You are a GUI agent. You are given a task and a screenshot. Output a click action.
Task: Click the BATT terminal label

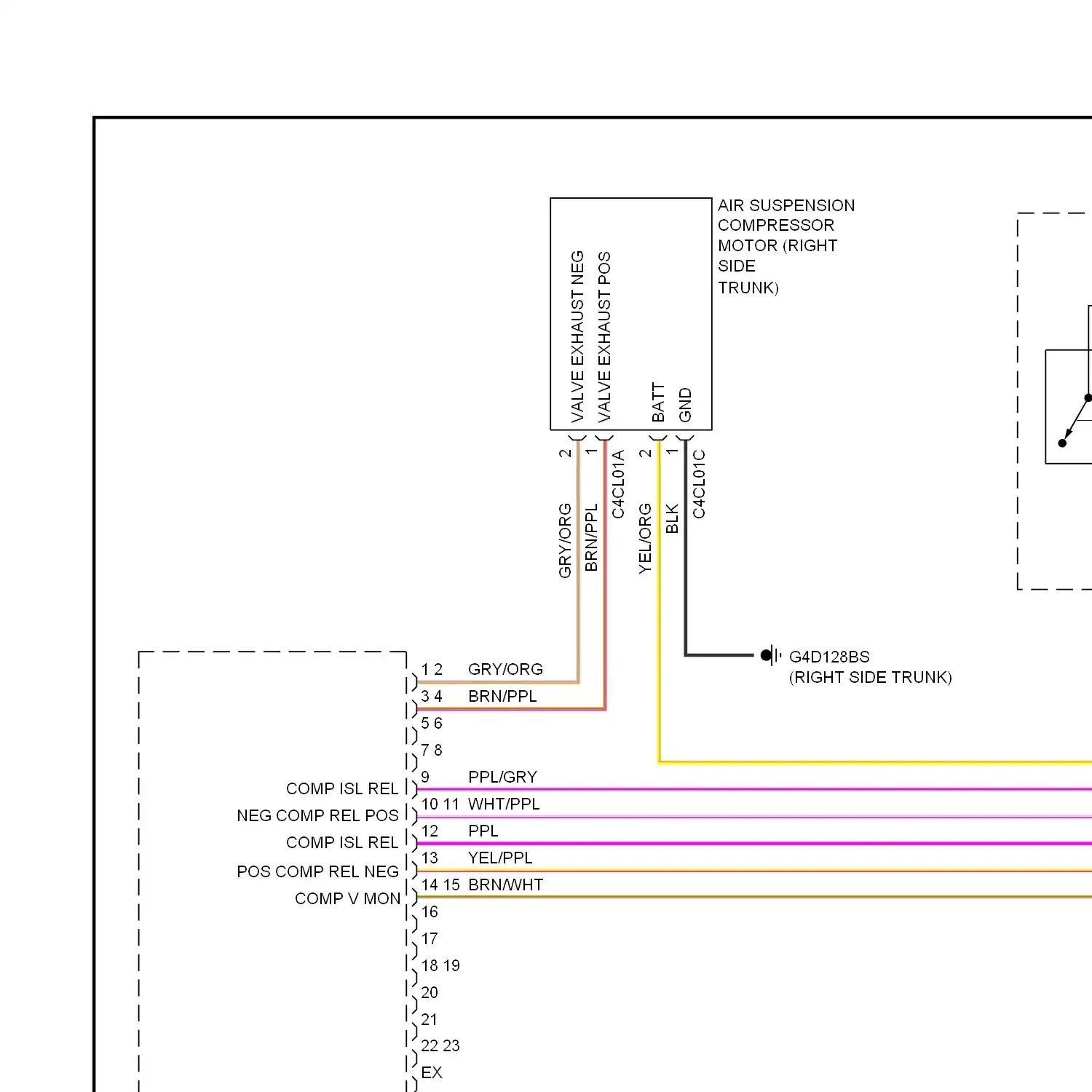click(658, 403)
